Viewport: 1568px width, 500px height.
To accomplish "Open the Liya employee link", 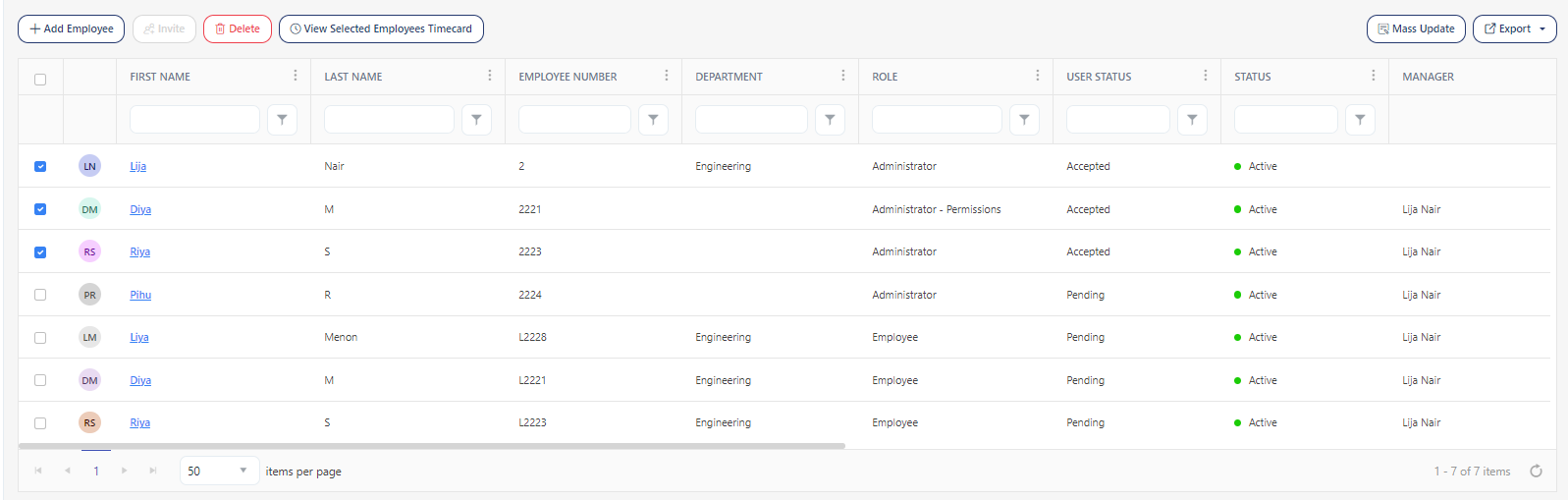I will pos(139,337).
